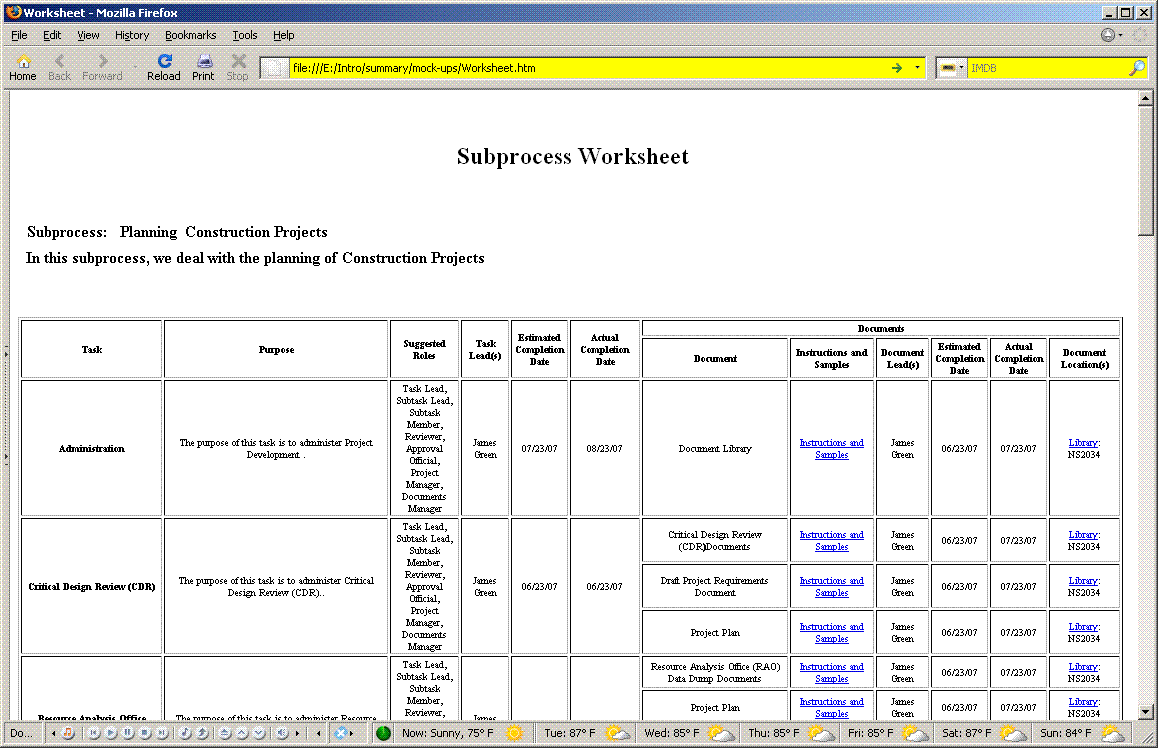Open the History menu
This screenshot has width=1158, height=748.
coord(131,35)
